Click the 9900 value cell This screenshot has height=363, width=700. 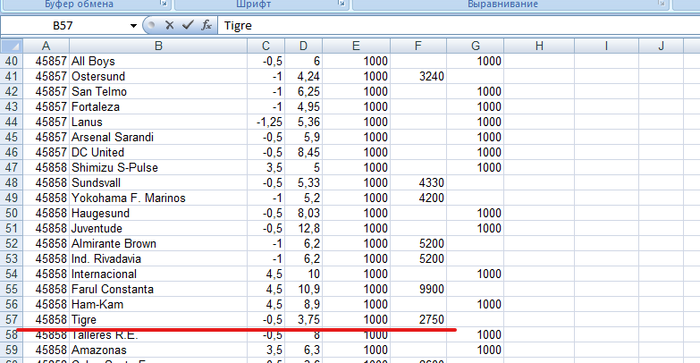pos(418,289)
